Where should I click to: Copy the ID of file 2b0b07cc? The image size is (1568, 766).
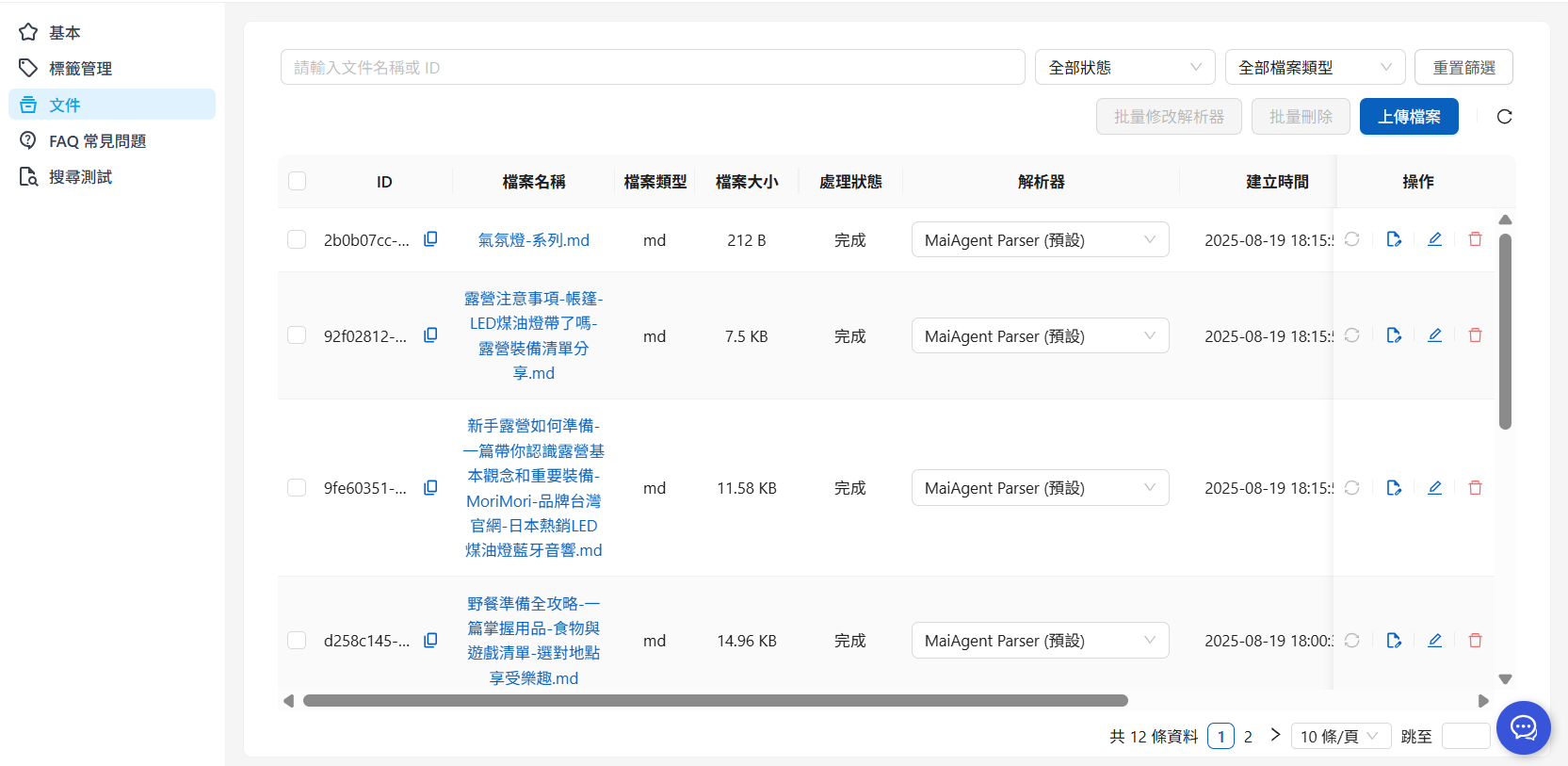click(x=430, y=239)
